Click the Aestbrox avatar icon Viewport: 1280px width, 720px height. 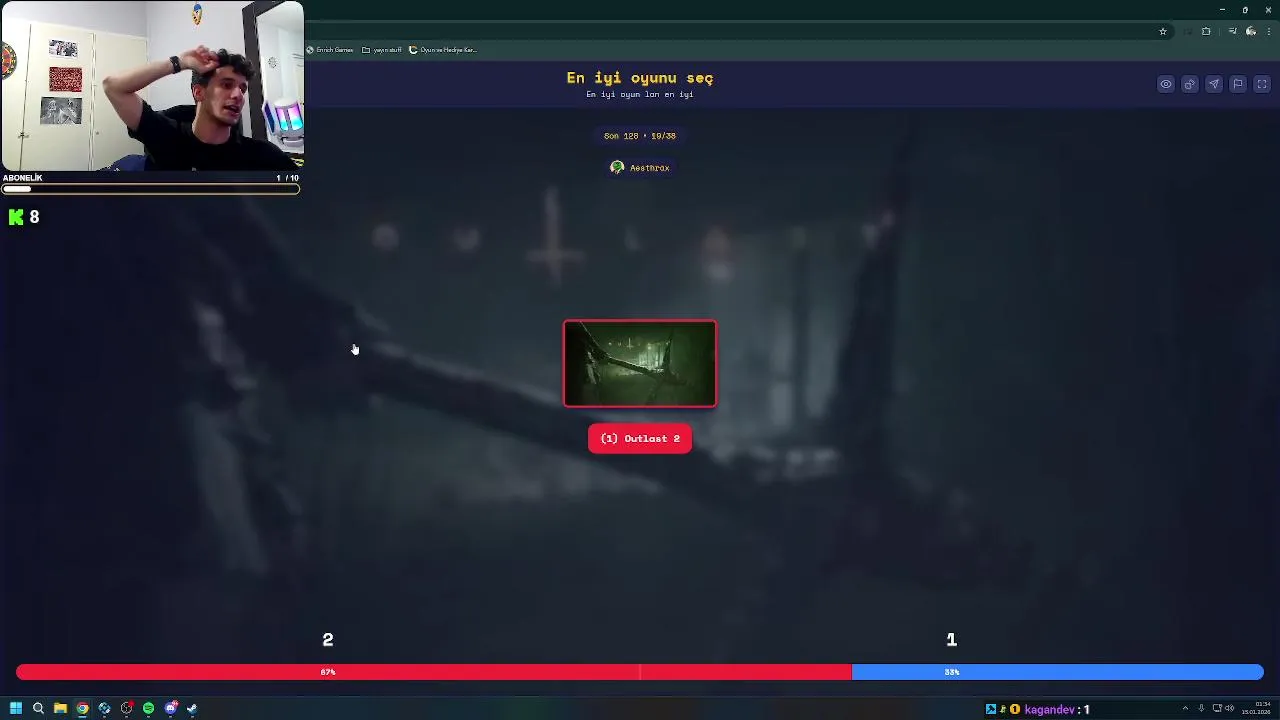[617, 168]
